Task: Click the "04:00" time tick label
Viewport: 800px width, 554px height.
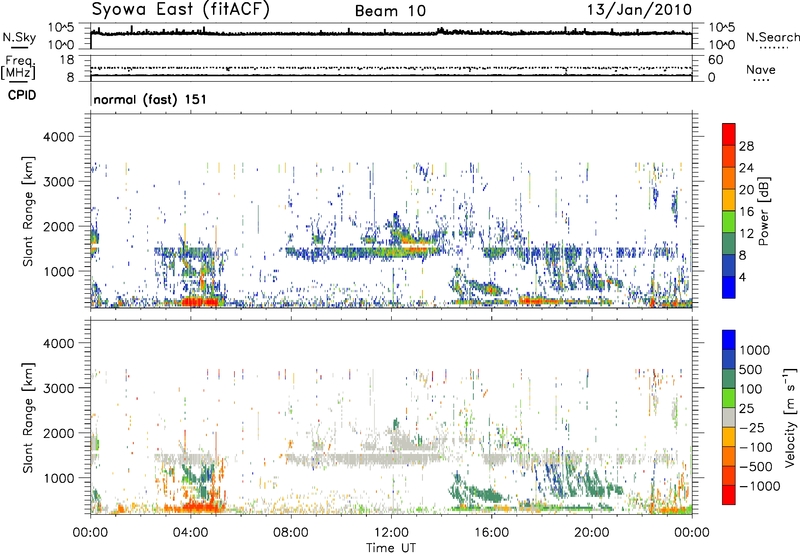Action: tap(190, 533)
